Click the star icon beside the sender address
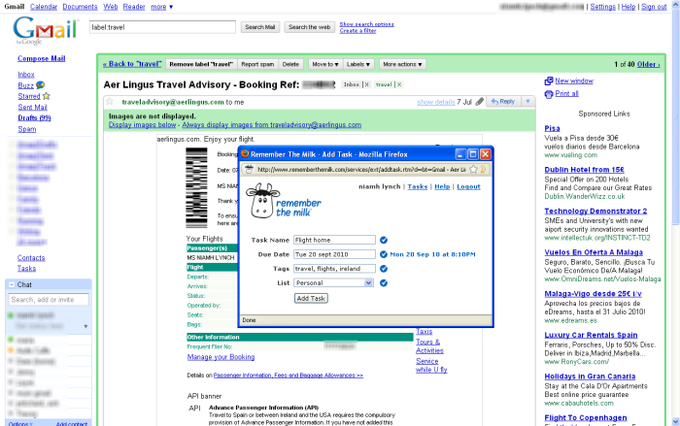Image resolution: width=680 pixels, height=426 pixels. click(110, 102)
